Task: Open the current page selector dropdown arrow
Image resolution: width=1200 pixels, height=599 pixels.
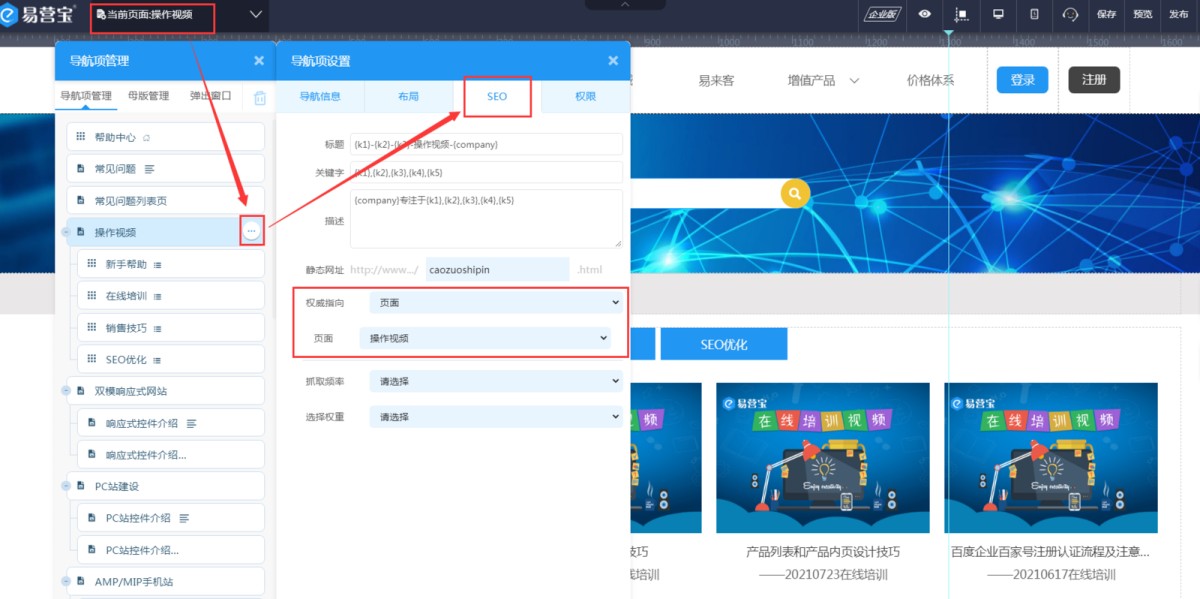Action: click(x=256, y=15)
